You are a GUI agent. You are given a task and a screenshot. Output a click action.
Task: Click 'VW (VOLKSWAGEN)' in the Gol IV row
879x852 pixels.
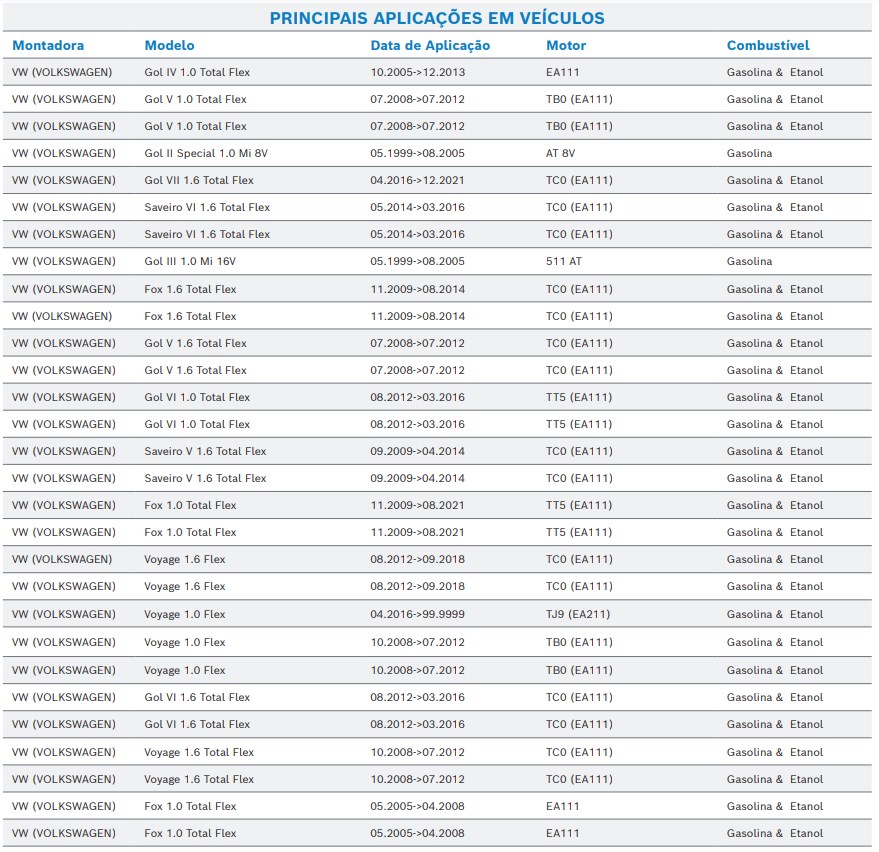click(x=62, y=72)
